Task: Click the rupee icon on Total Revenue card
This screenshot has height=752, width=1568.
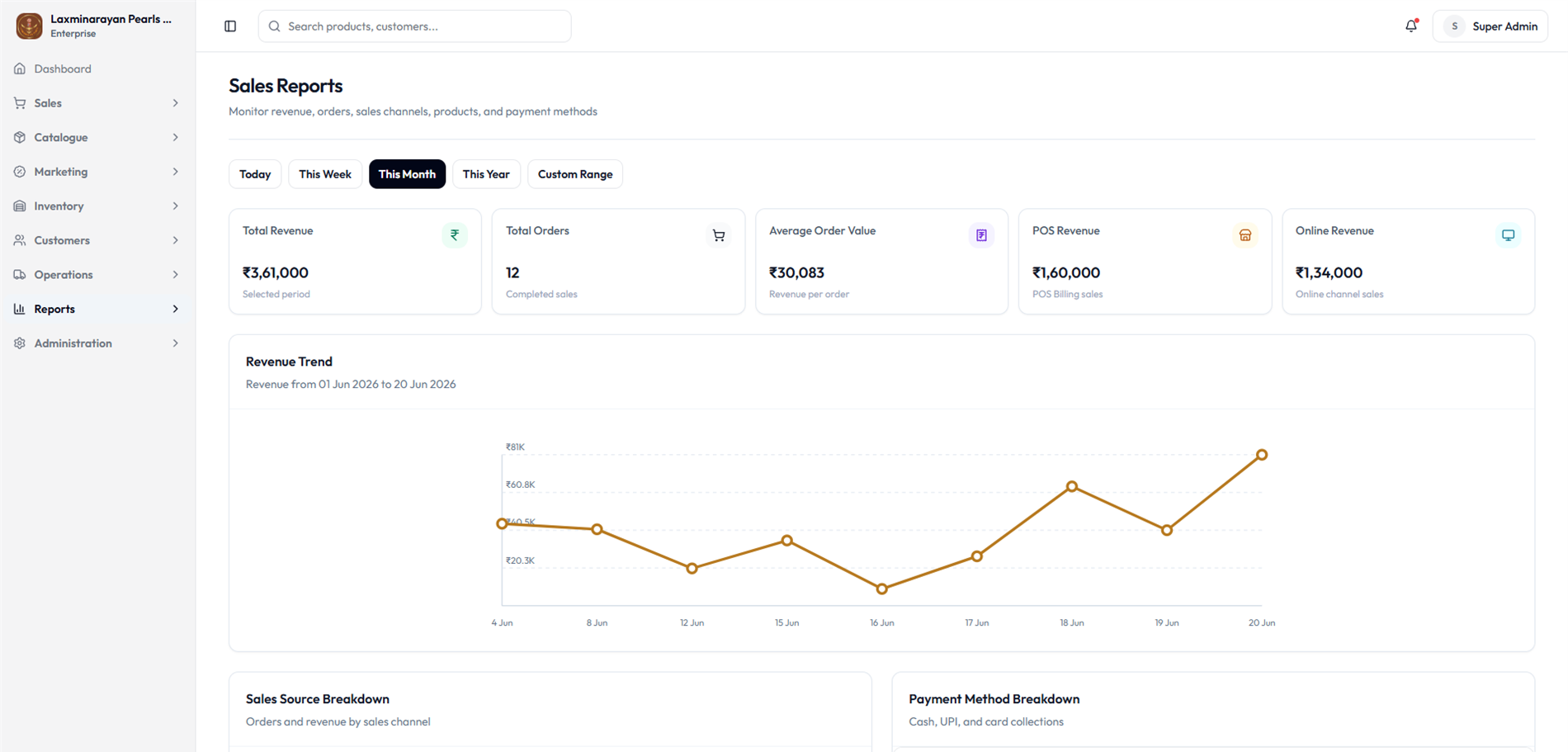Action: tap(455, 235)
